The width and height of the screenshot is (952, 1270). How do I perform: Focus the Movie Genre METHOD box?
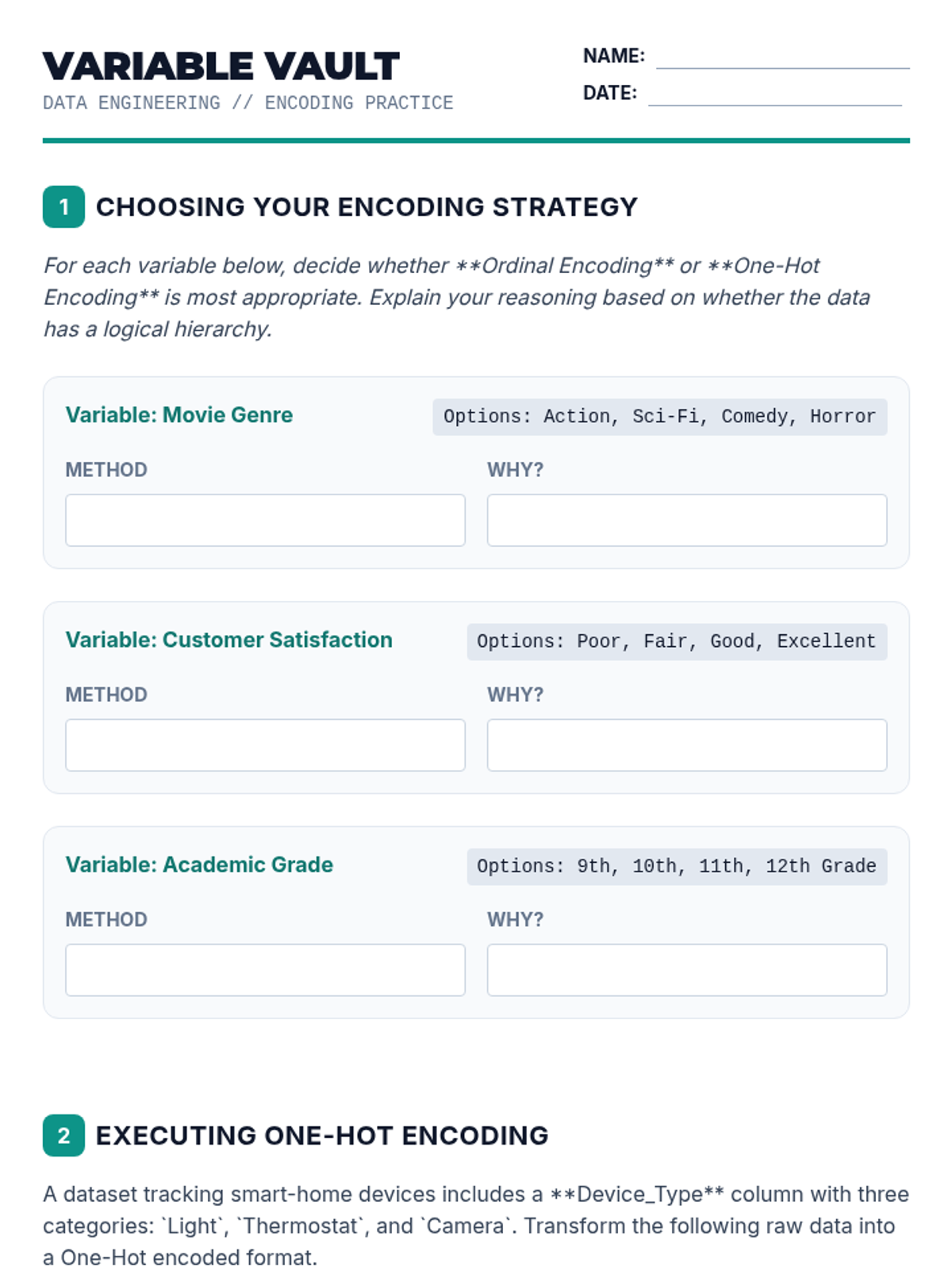[x=265, y=520]
